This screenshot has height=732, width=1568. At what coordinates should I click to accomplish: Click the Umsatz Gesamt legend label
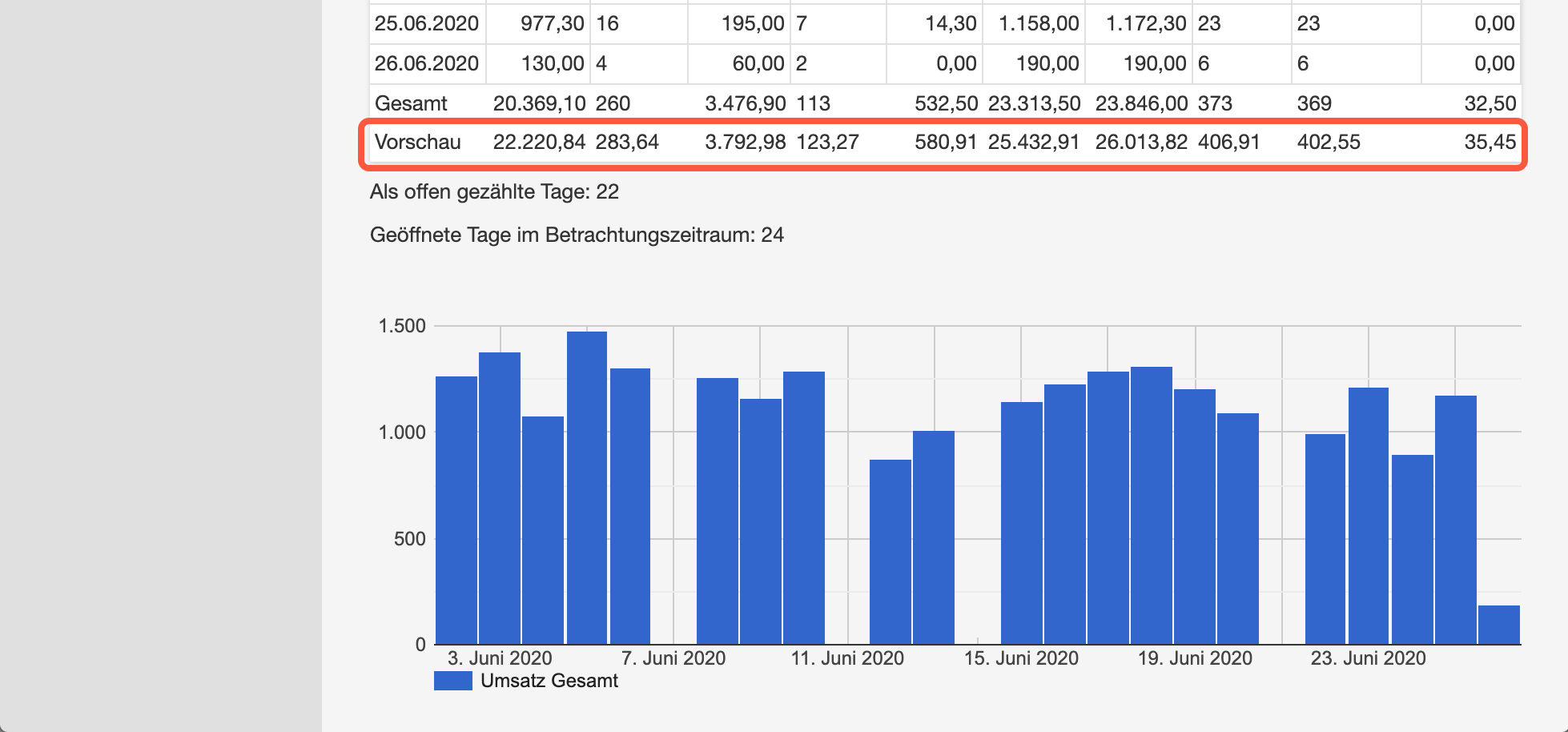pos(549,681)
